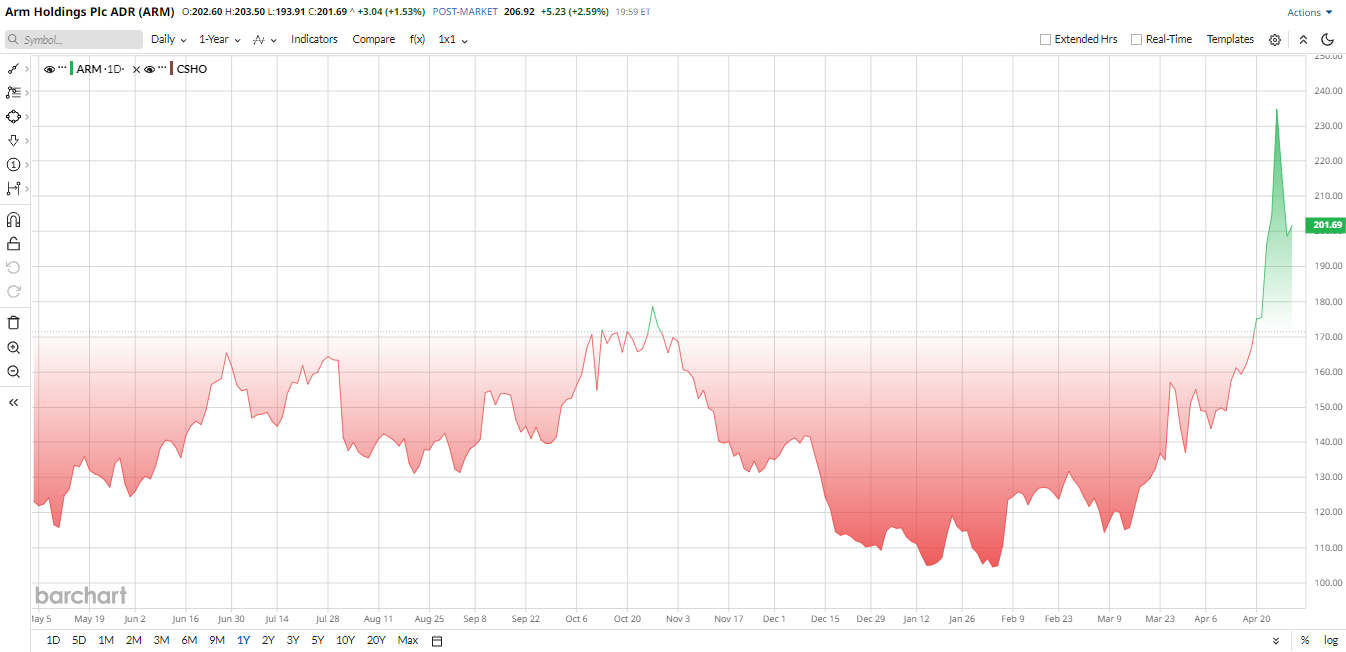
Task: Select the 6M time range tab
Action: [x=189, y=640]
